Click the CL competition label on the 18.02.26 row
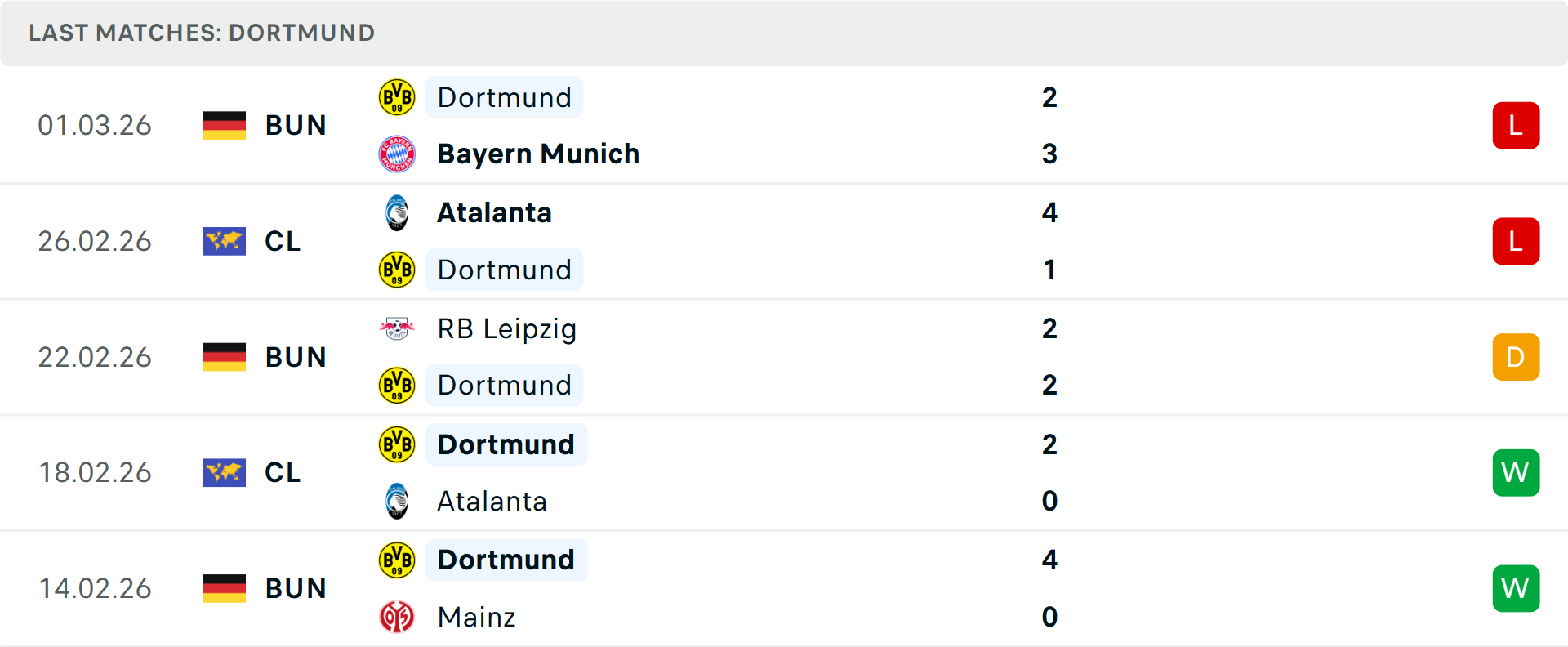The width and height of the screenshot is (1568, 647). coord(282,472)
